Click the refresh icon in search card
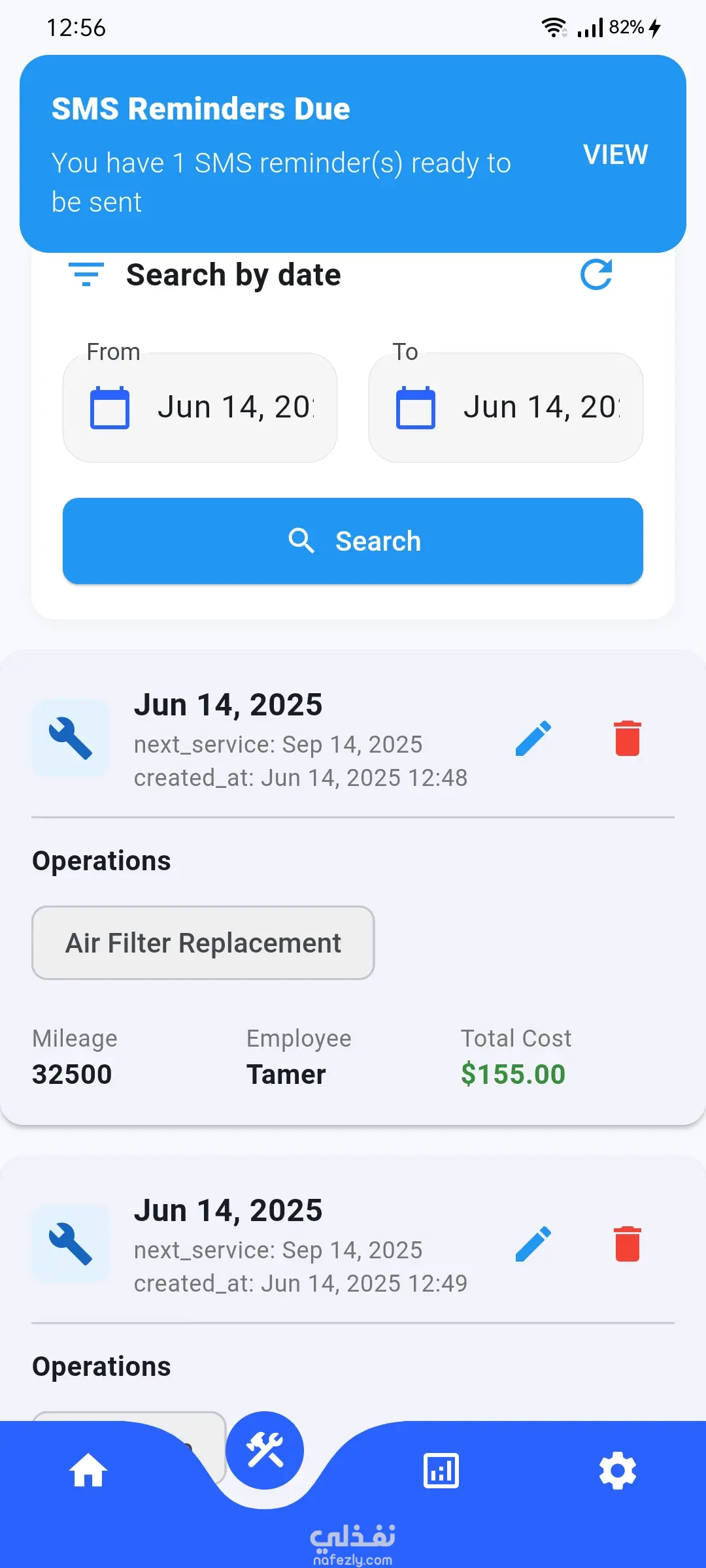 coord(596,274)
